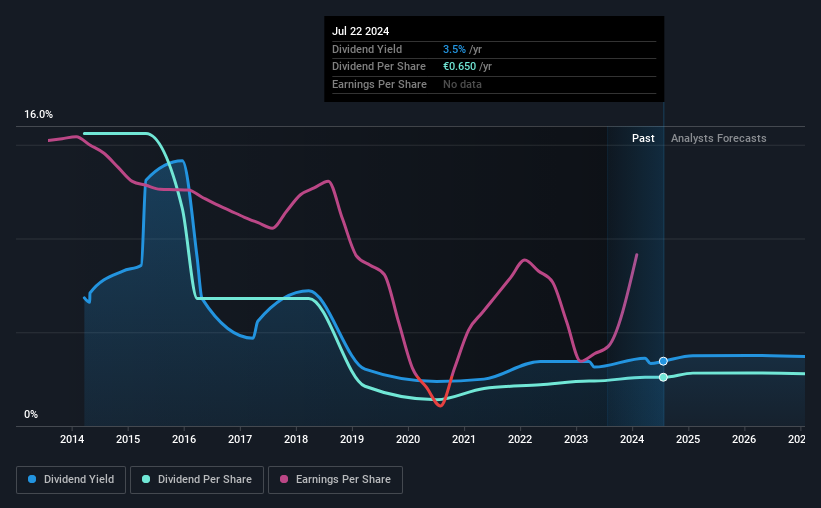Click the pink dot in Earnings Per Share legend
The height and width of the screenshot is (508, 821).
284,479
